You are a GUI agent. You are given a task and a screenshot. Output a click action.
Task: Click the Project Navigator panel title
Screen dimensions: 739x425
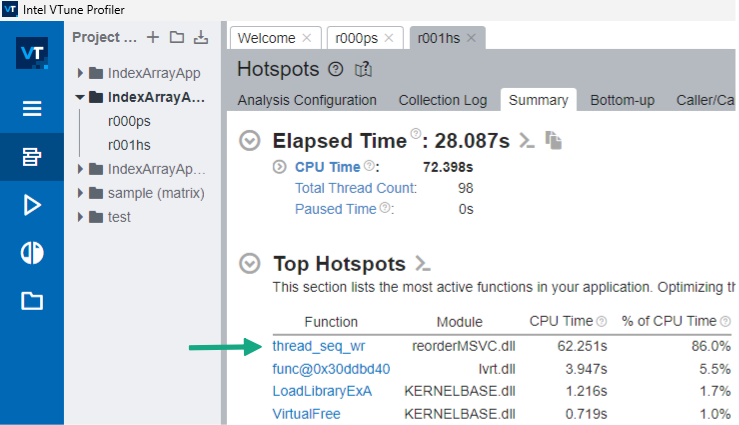[x=104, y=37]
